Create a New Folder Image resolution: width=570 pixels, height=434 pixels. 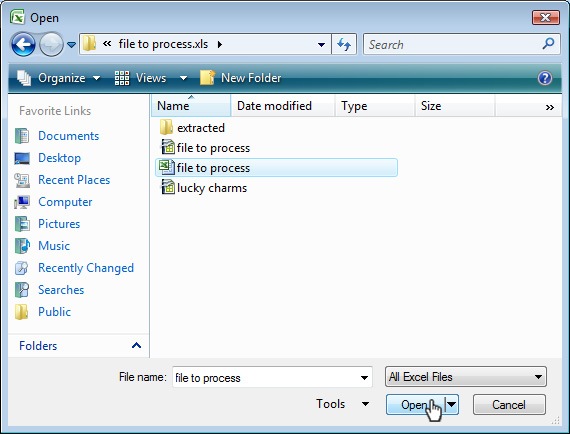tap(241, 78)
